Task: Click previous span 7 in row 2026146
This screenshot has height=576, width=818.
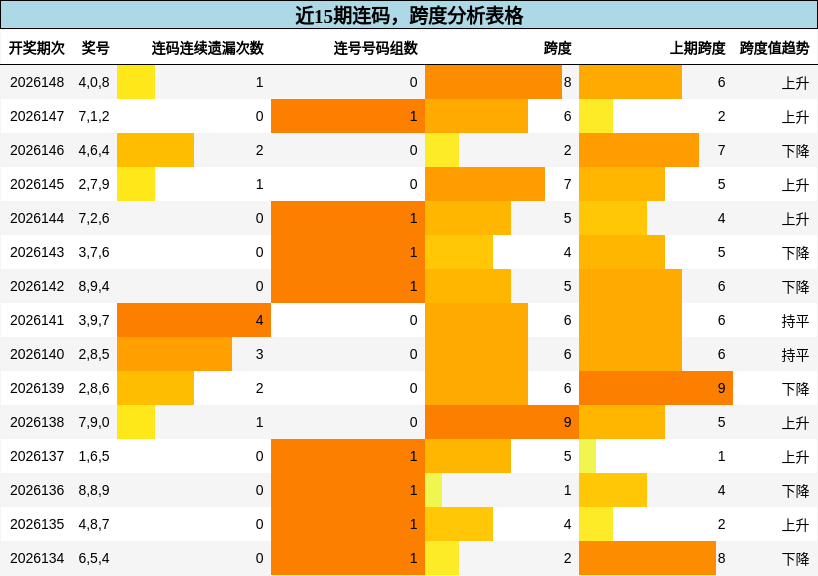Action: tap(721, 150)
